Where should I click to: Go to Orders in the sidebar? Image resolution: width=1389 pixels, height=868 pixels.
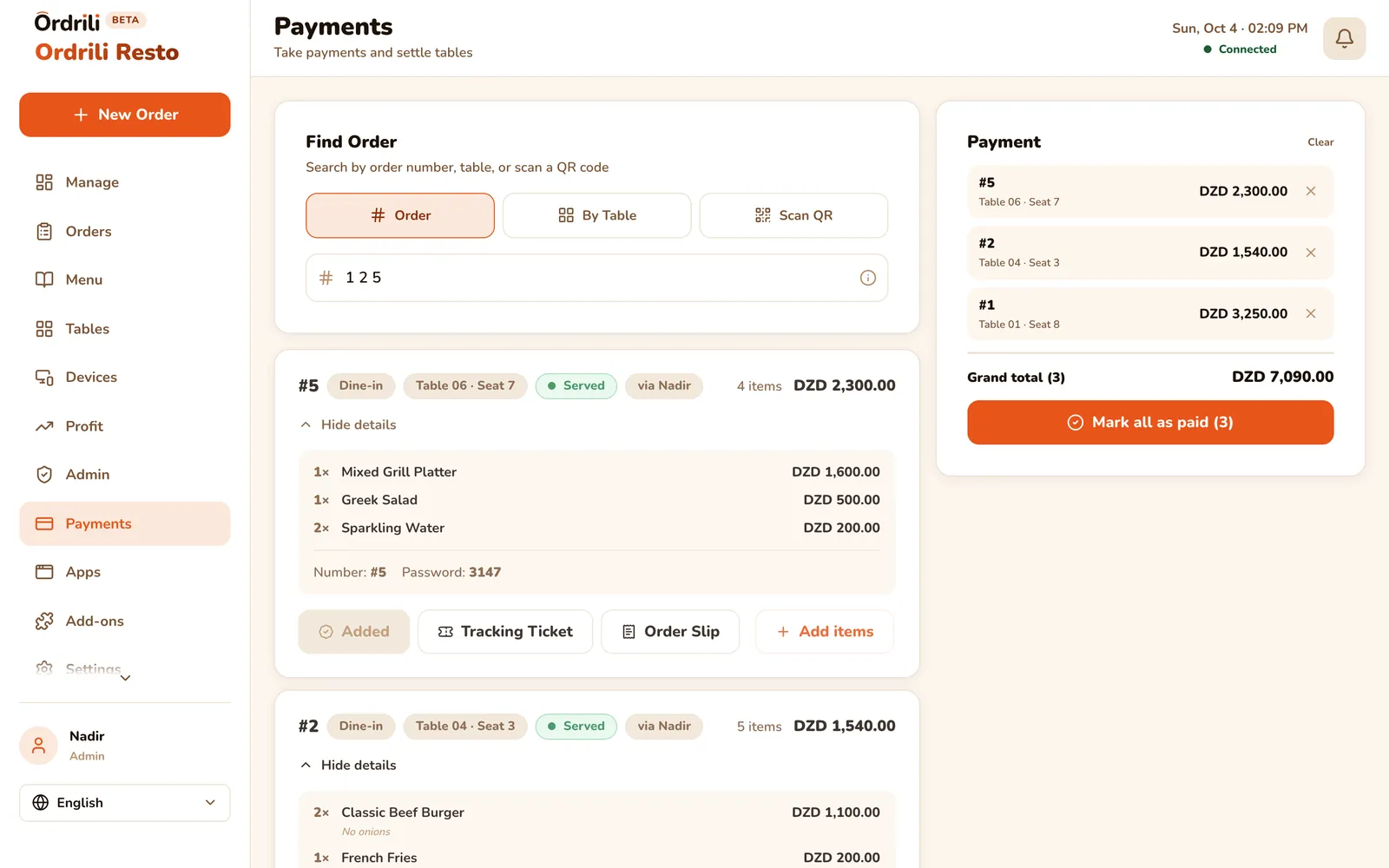pyautogui.click(x=125, y=232)
